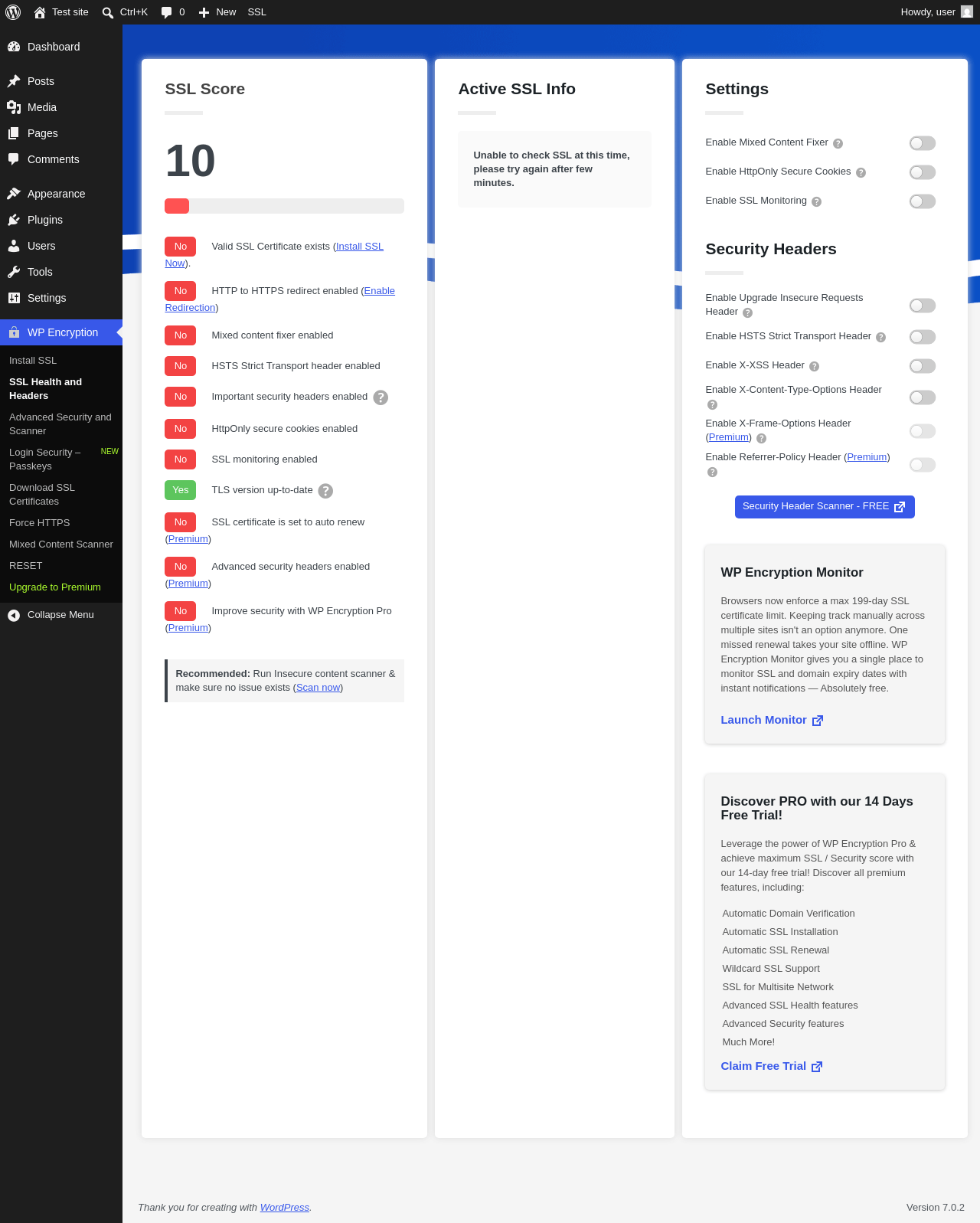Click help icon after X-Frame-Options Premium link

(761, 438)
